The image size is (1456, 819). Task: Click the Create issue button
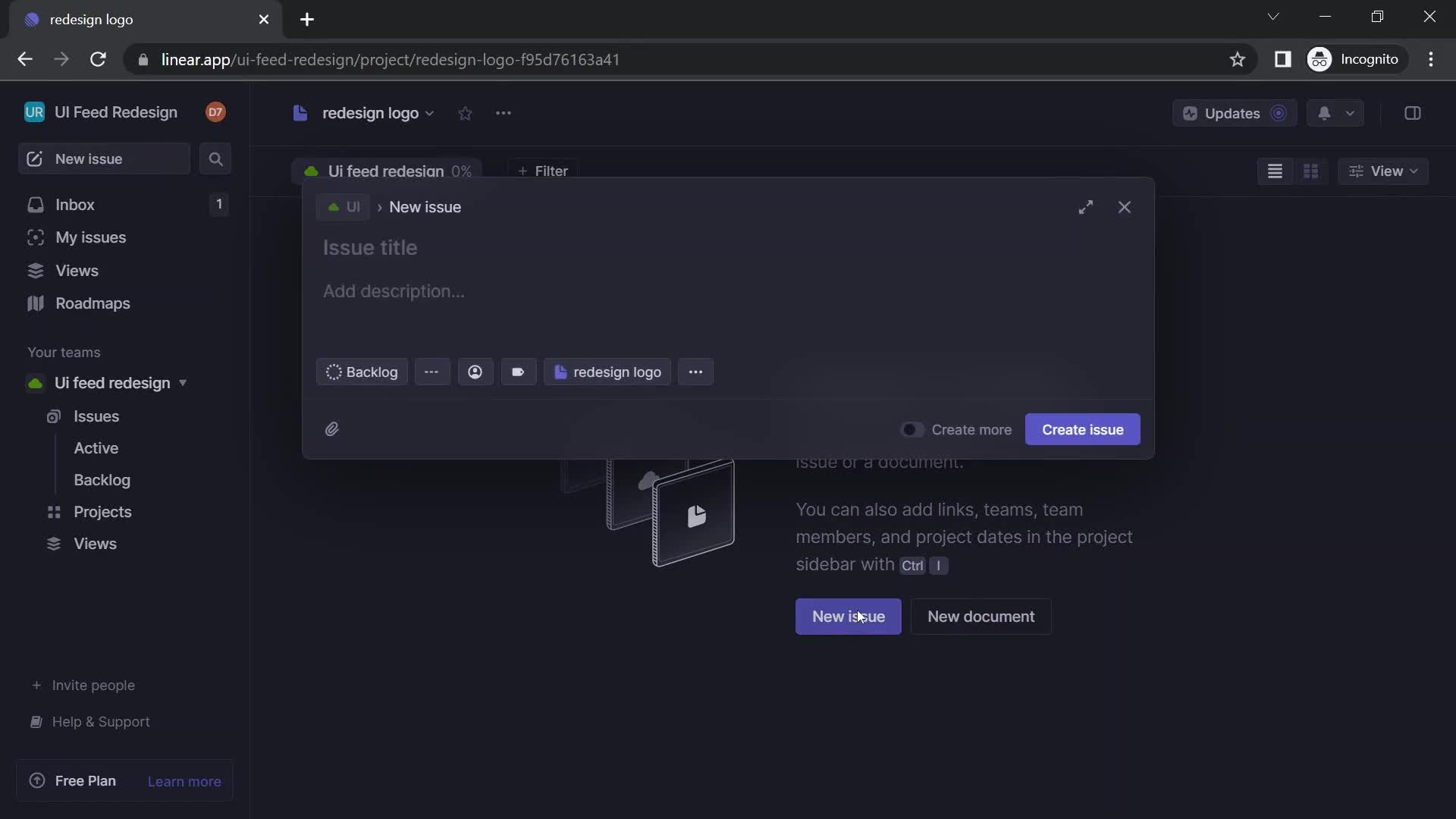coord(1083,429)
